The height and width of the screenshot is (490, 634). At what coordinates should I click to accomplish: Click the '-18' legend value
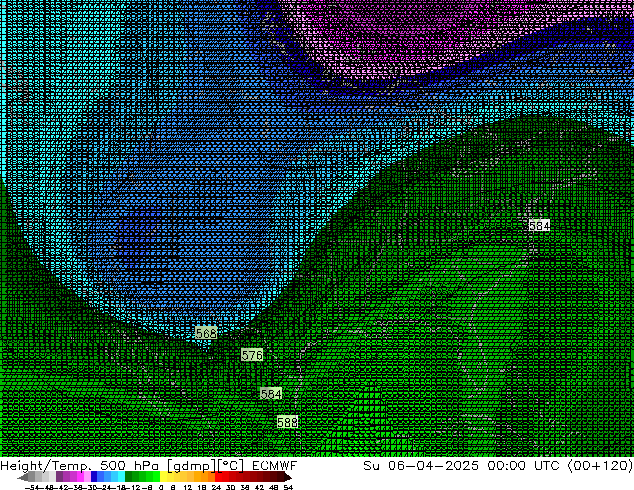[x=120, y=487]
